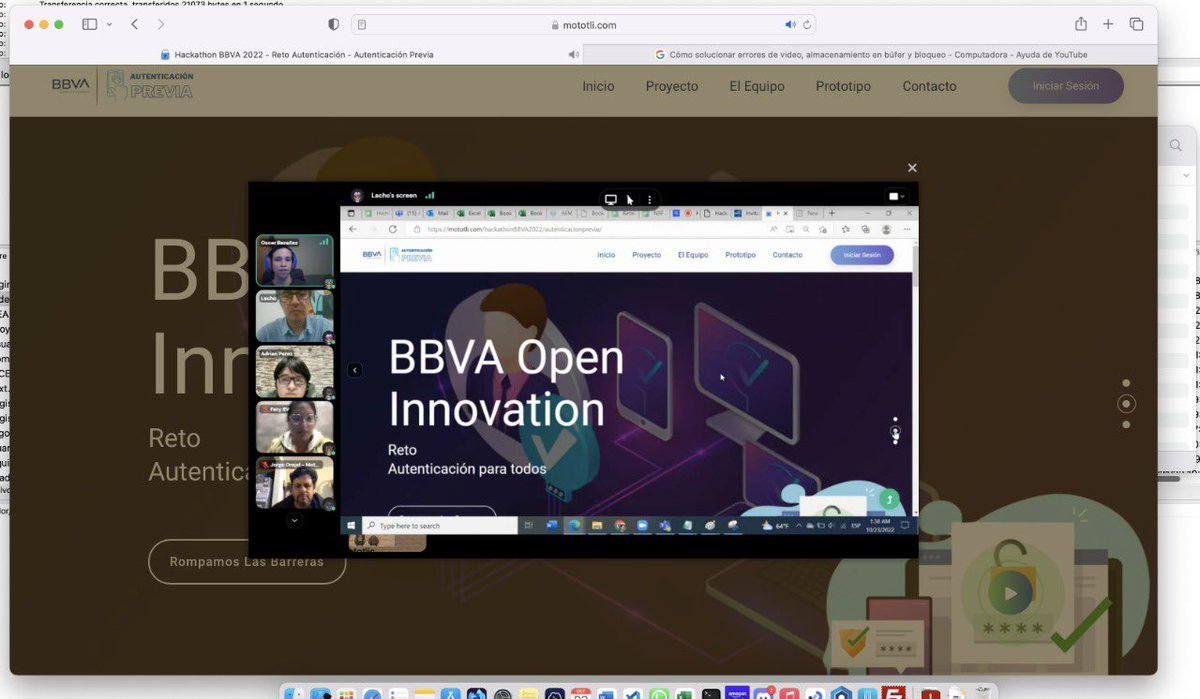Open Terminal from the macOS Dock
Screen dimensions: 1200x699
click(711, 694)
